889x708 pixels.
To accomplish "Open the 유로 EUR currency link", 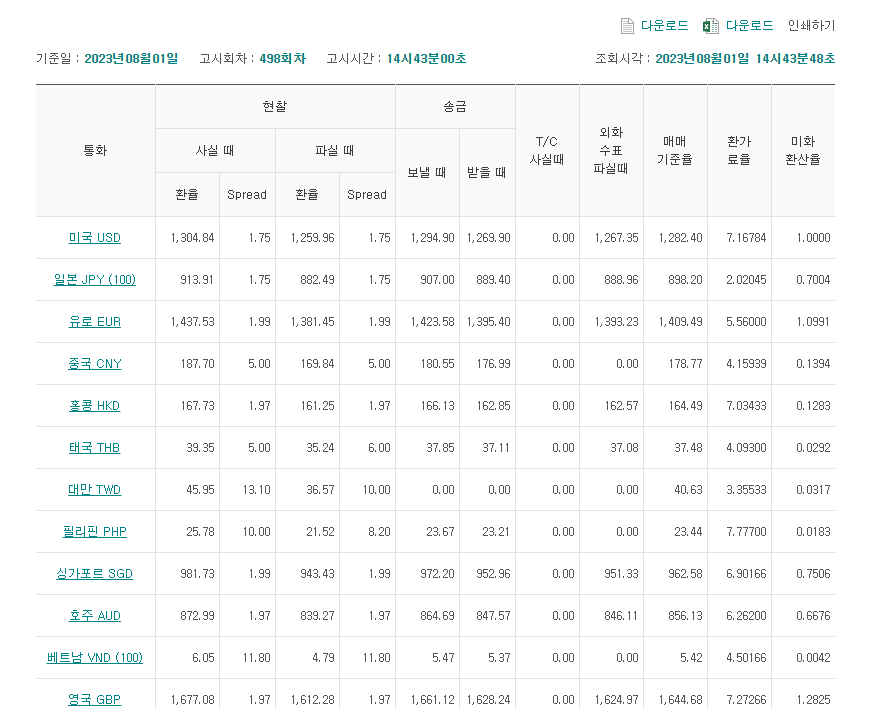I will [x=95, y=321].
